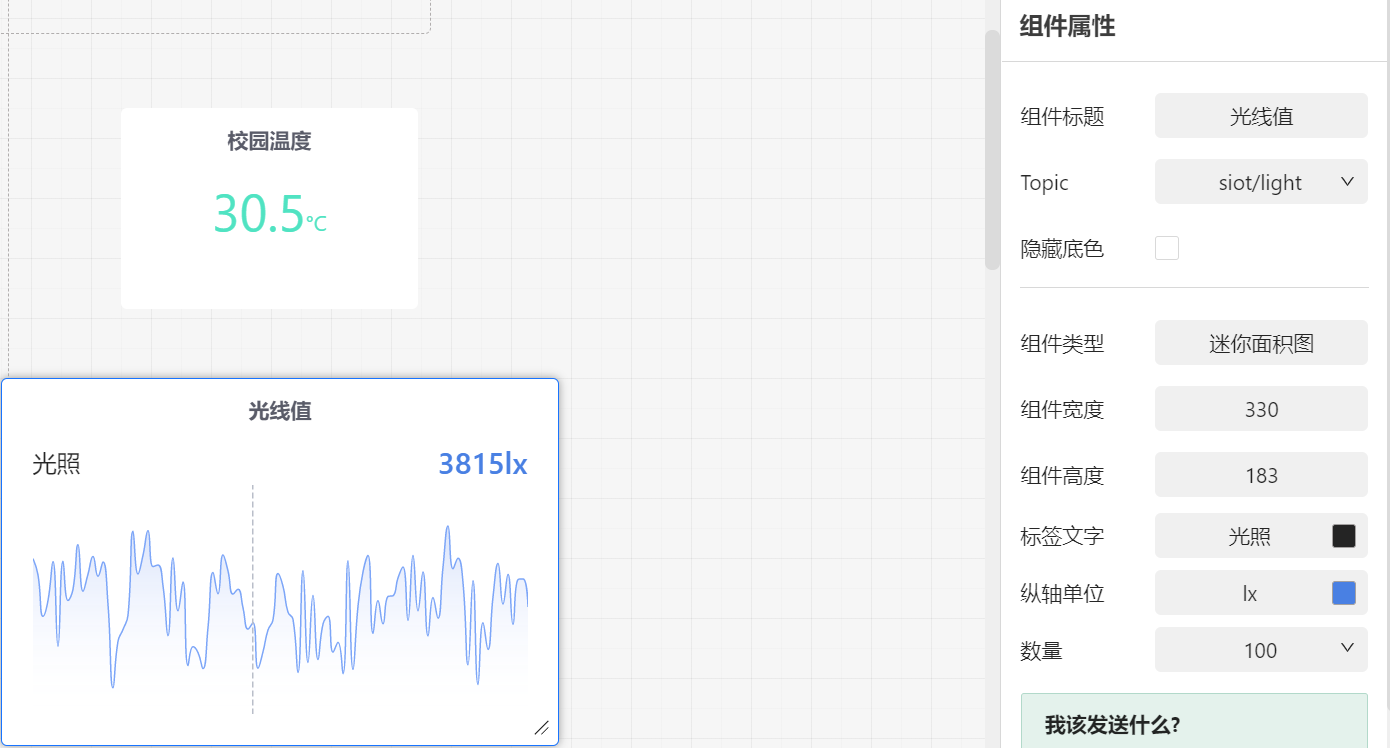
Task: Click the 3815lx value in the chart widget
Action: coord(482,464)
